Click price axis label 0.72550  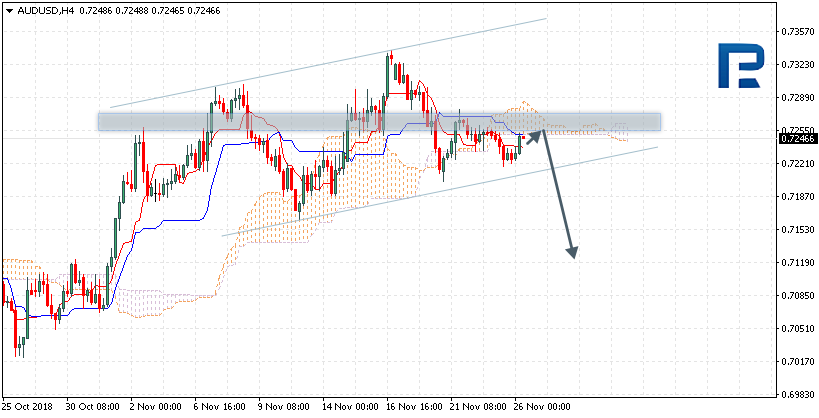tap(799, 131)
